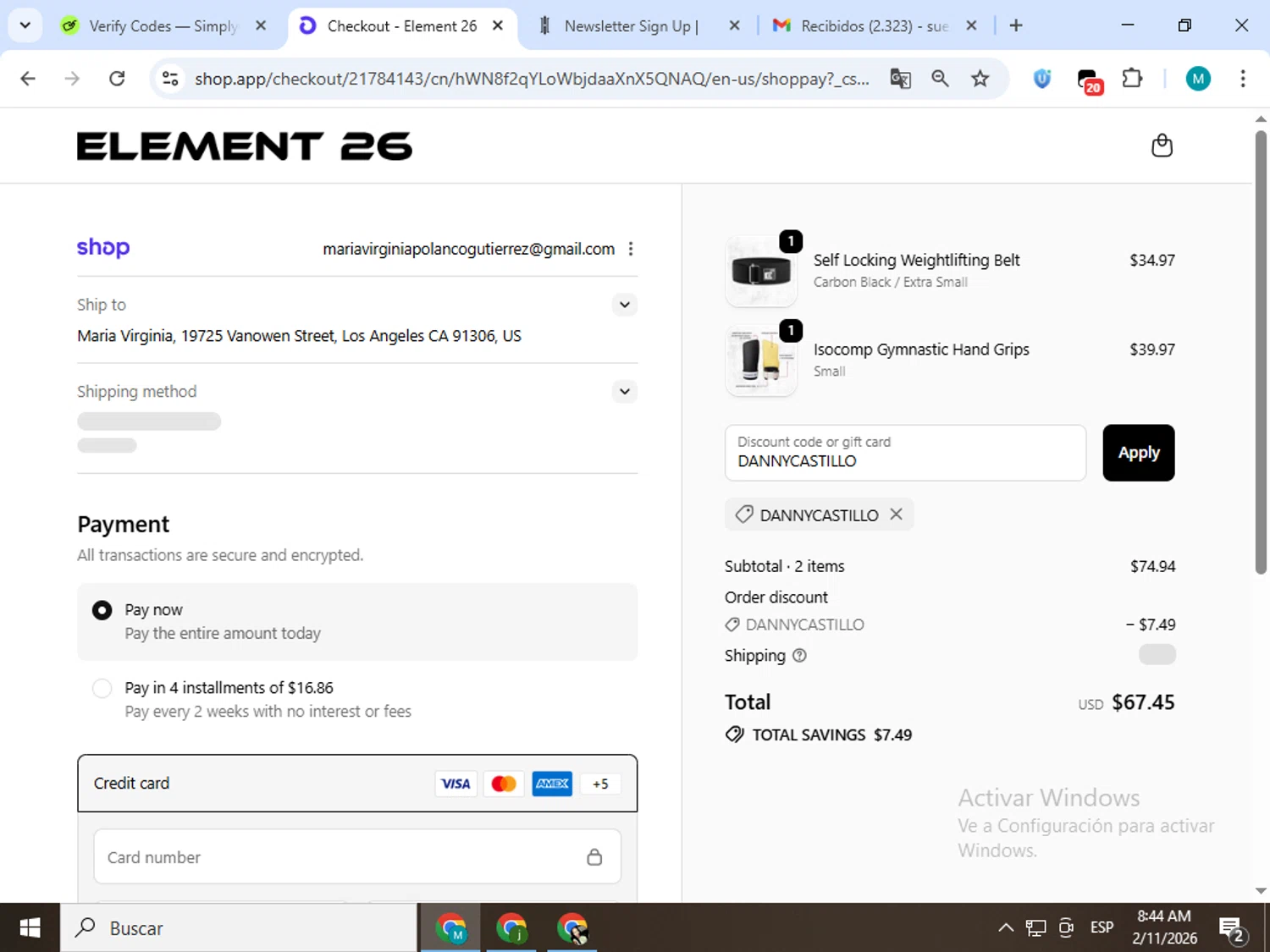Click the American Express icon
This screenshot has width=1270, height=952.
tap(552, 784)
